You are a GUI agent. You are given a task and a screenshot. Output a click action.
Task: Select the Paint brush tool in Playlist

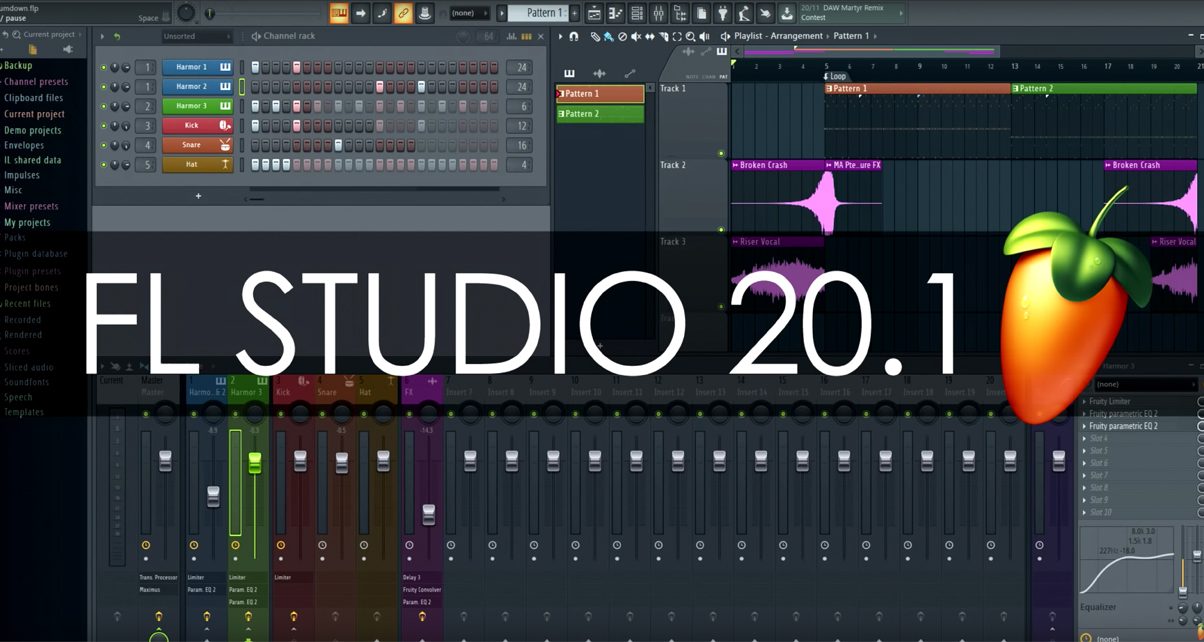point(608,36)
